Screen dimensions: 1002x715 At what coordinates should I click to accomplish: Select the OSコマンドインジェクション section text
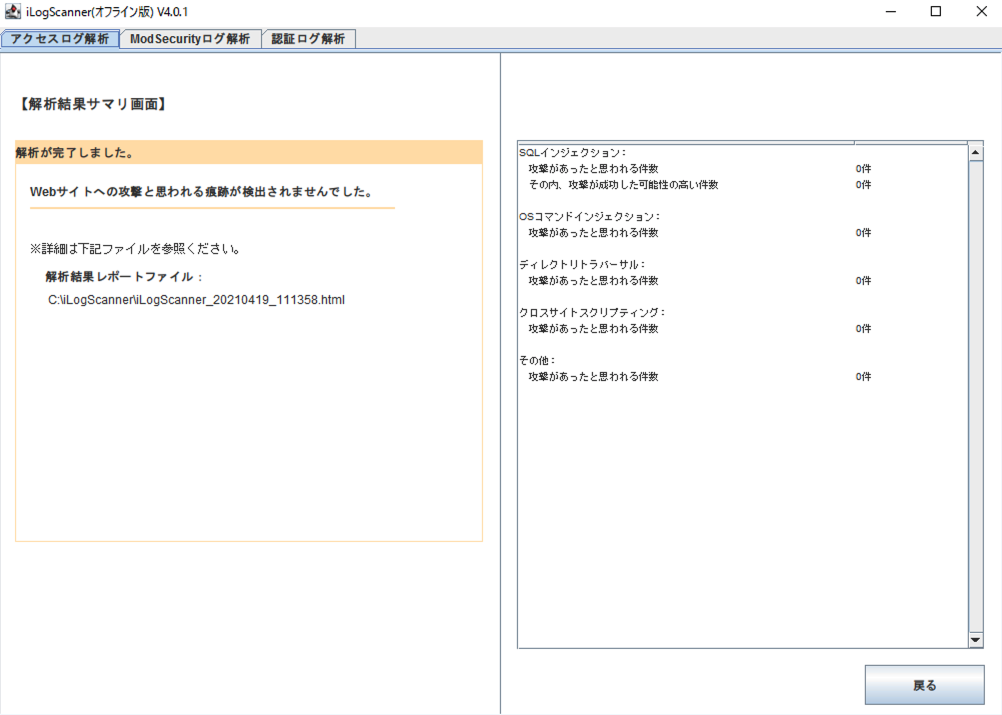(590, 215)
